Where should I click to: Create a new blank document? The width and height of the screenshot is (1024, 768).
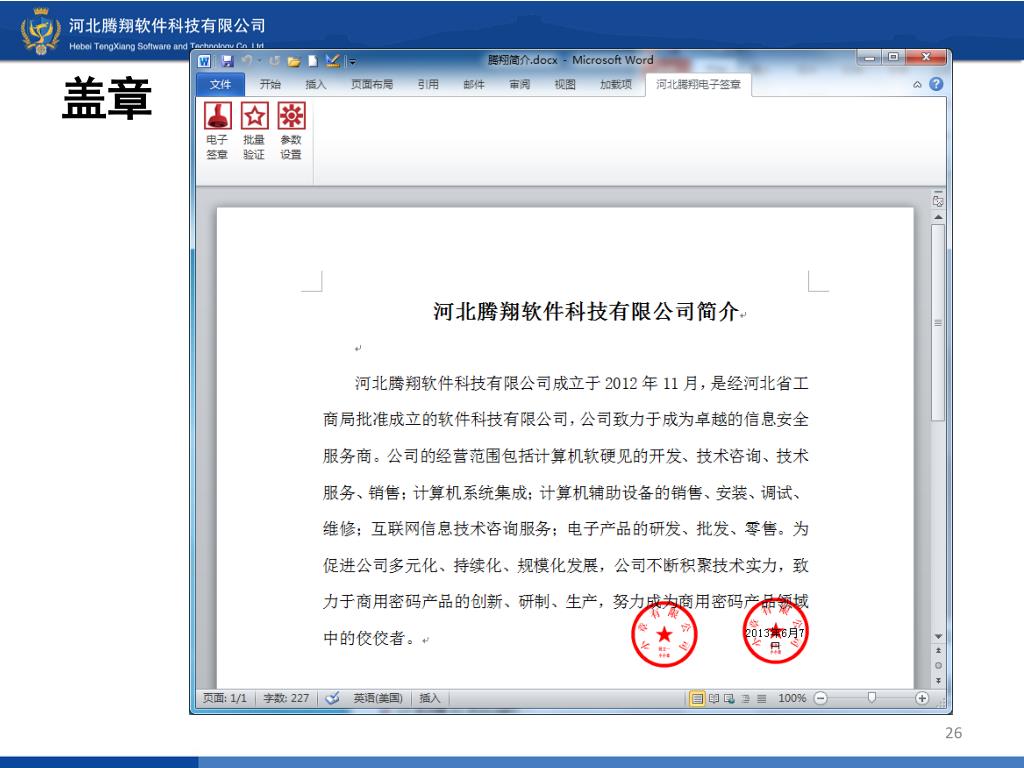point(313,61)
